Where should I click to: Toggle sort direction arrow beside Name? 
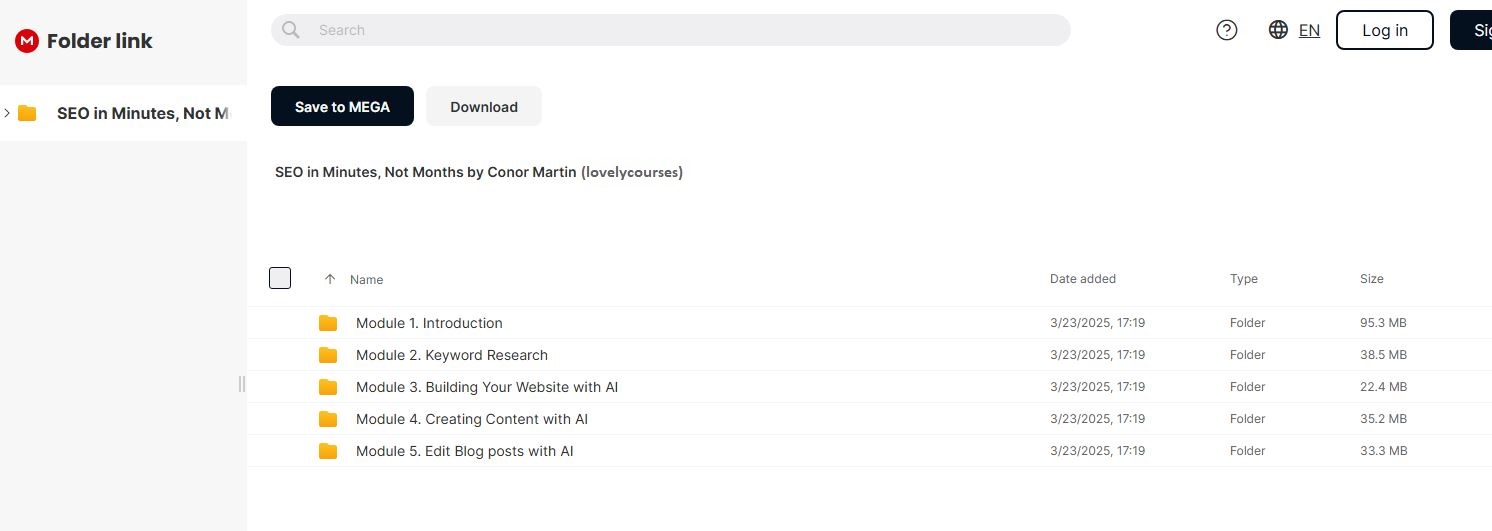(330, 279)
